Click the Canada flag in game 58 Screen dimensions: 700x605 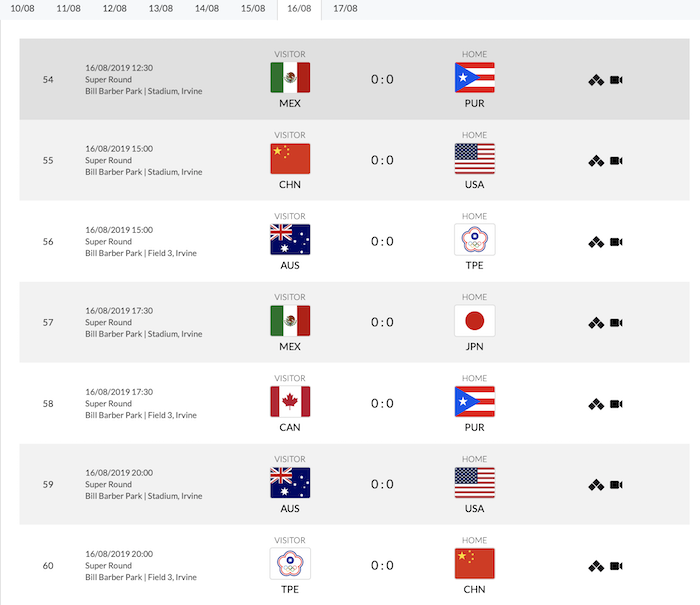(x=290, y=401)
